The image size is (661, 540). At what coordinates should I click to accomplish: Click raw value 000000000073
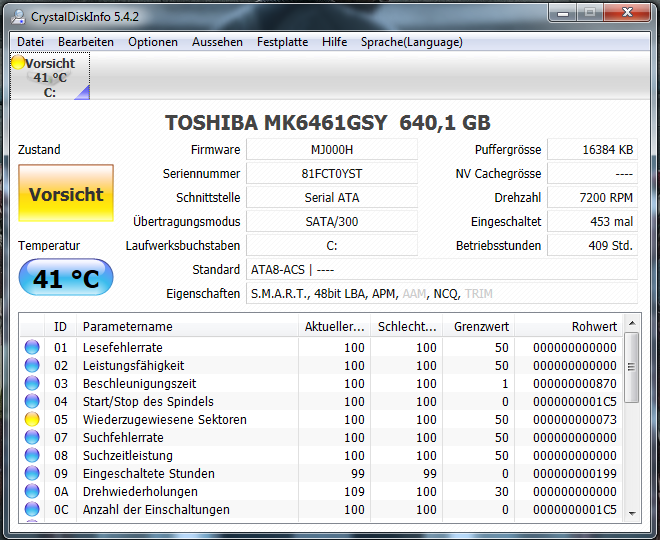pyautogui.click(x=575, y=419)
